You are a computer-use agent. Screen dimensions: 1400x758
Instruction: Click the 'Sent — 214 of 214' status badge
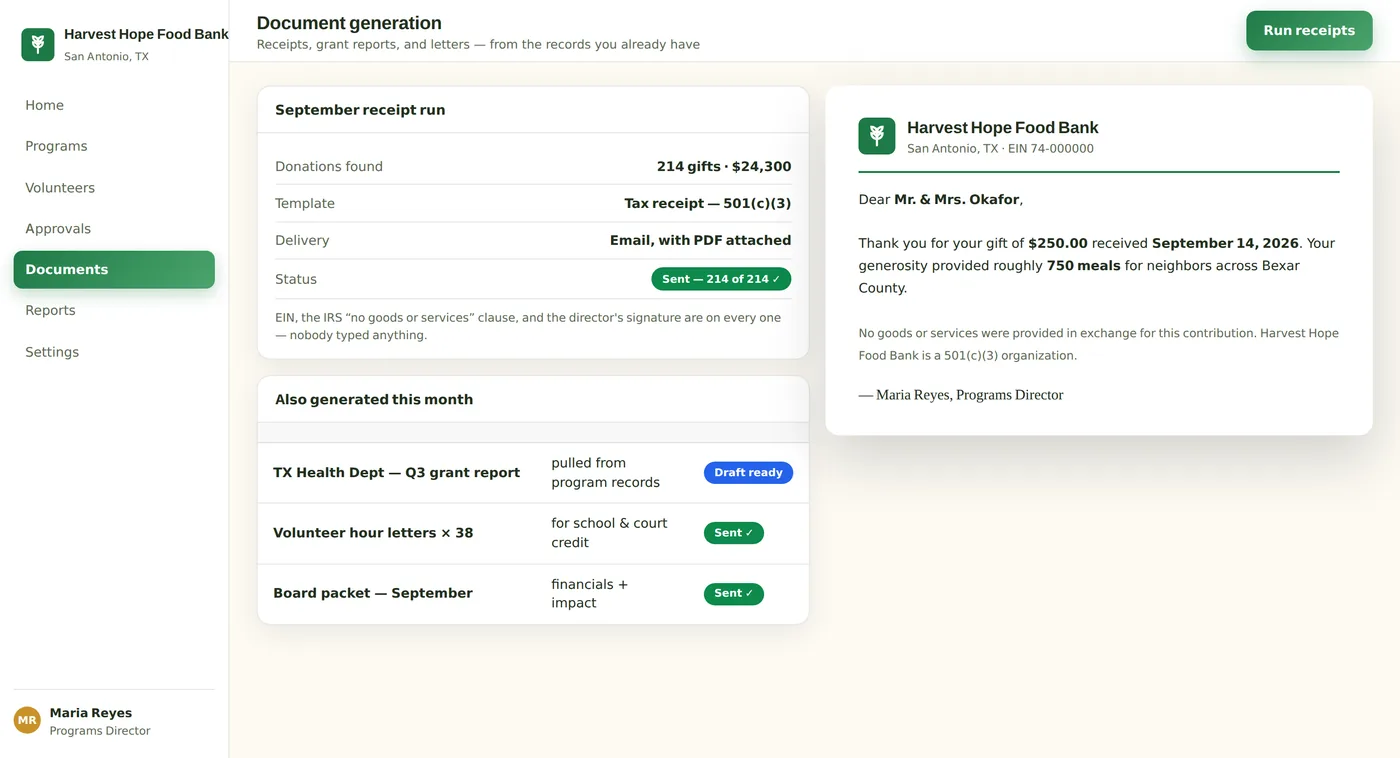pyautogui.click(x=721, y=279)
